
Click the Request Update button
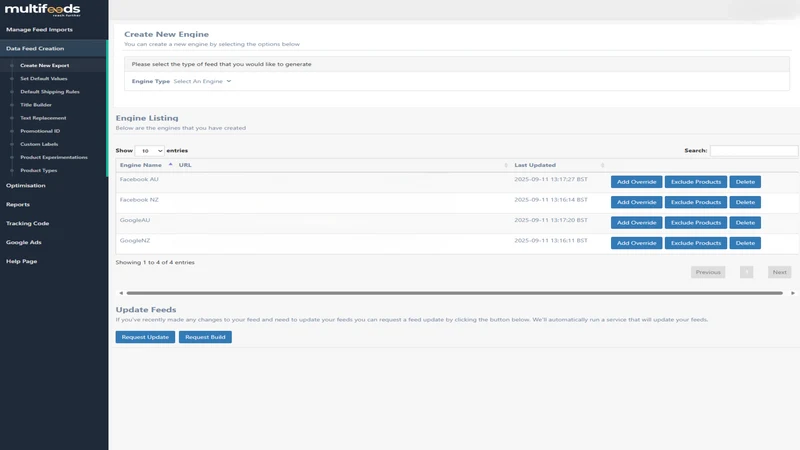click(145, 337)
